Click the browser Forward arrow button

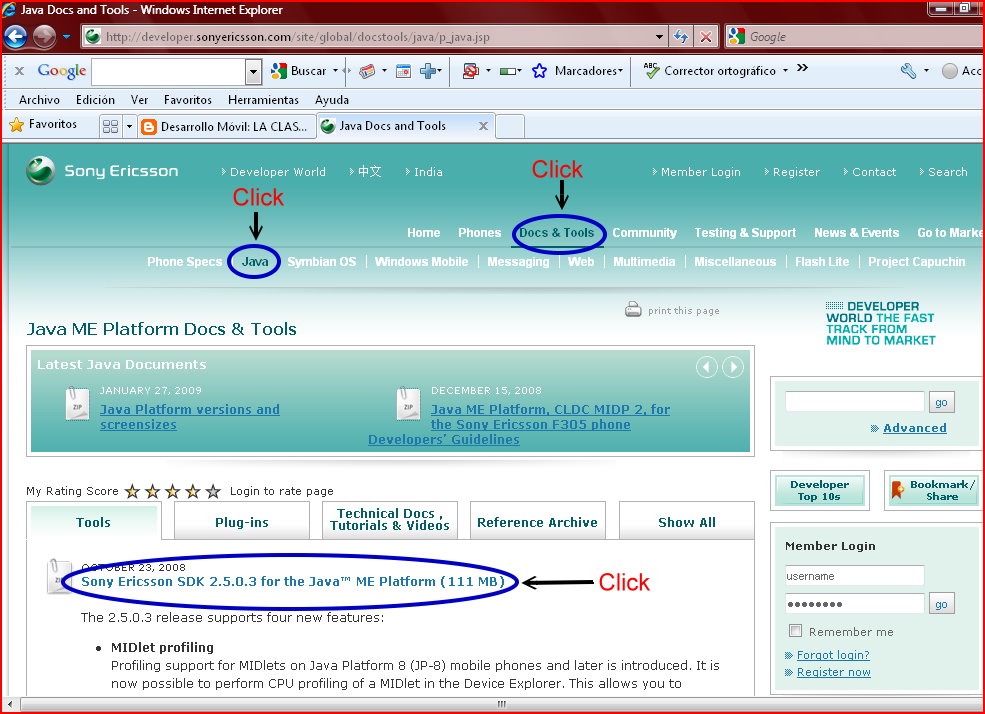pos(44,36)
